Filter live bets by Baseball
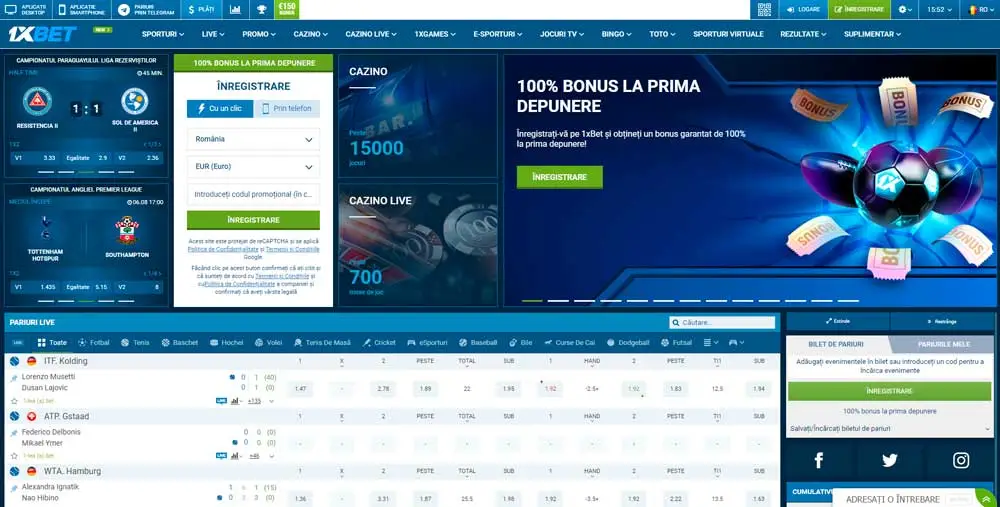This screenshot has height=507, width=1000. pyautogui.click(x=478, y=342)
